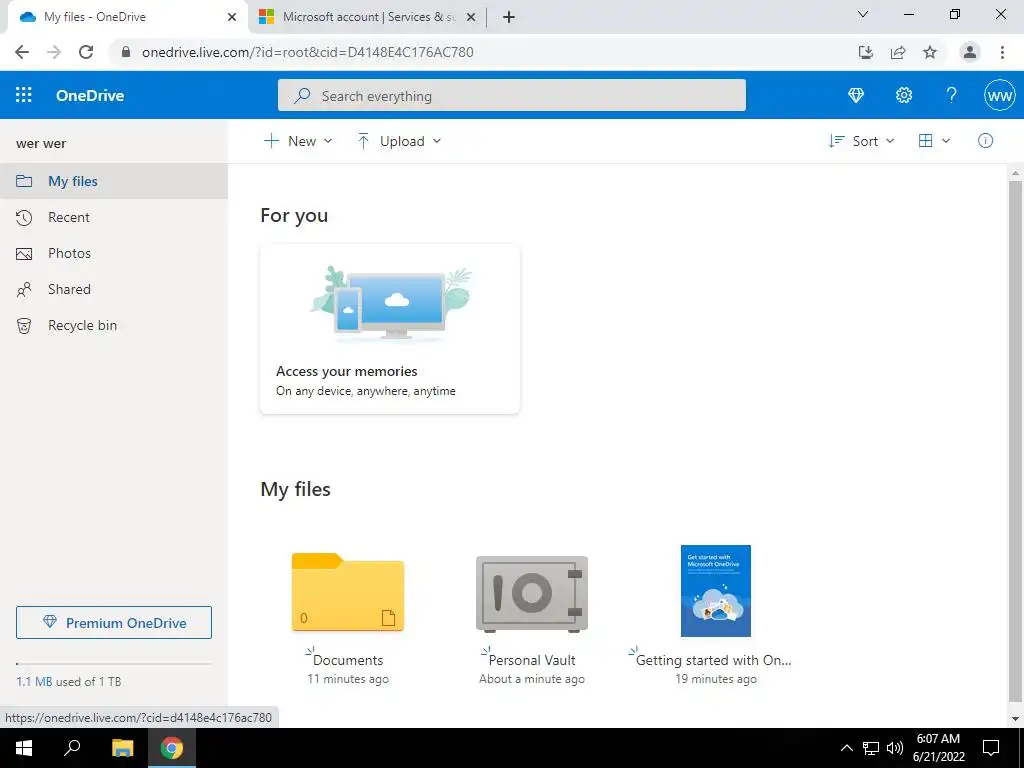Screen dimensions: 1024x768
Task: Click the 'About a minute ago' timestamp
Action: point(532,679)
